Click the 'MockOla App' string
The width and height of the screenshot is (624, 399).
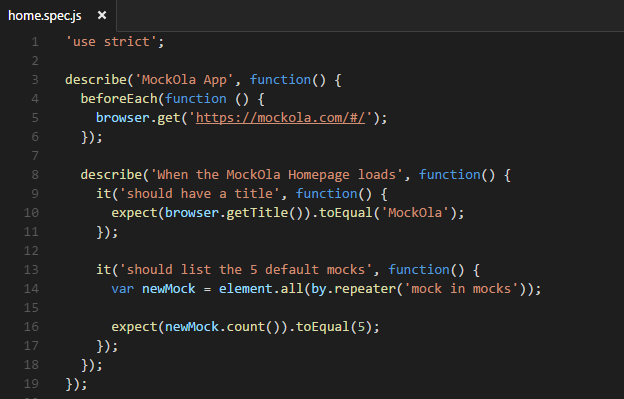(184, 80)
